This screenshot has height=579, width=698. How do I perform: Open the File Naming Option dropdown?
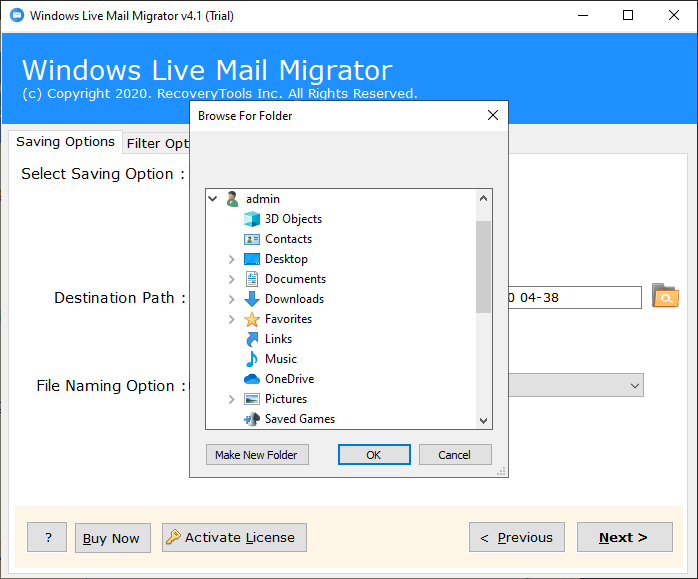[x=635, y=385]
